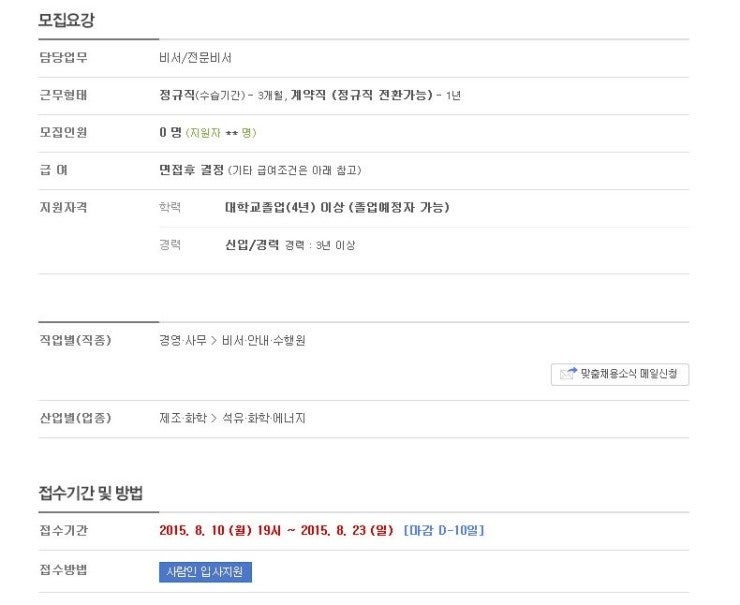Screen dimensions: 740x605
Task: Click the arrow between 제조·화학 and 석유·화학·에너지
Action: point(214,418)
